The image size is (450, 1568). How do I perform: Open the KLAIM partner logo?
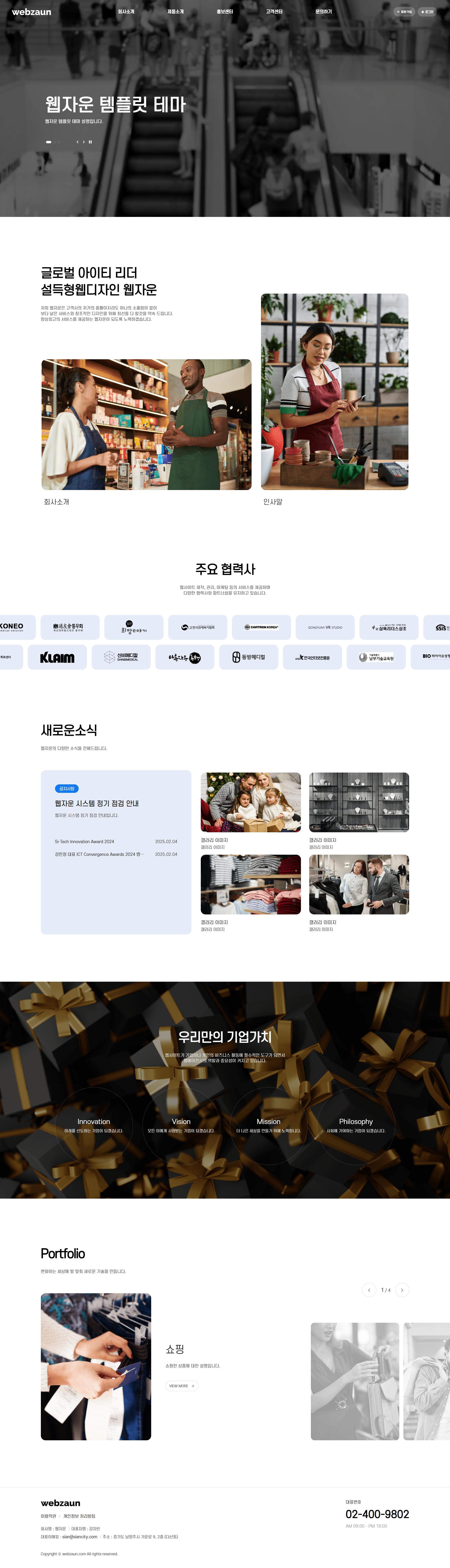pyautogui.click(x=57, y=657)
